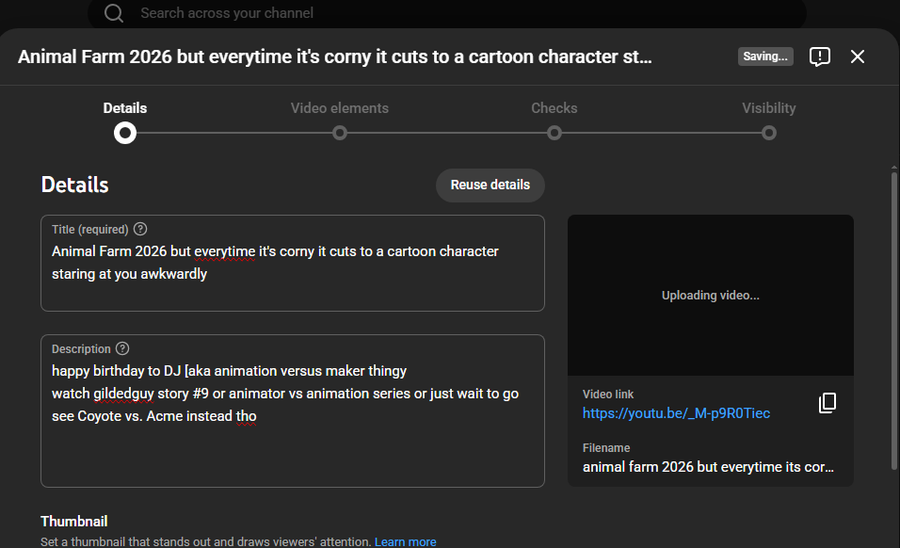Screen dimensions: 900x548
Task: Open the send feedback icon
Action: [x=819, y=57]
